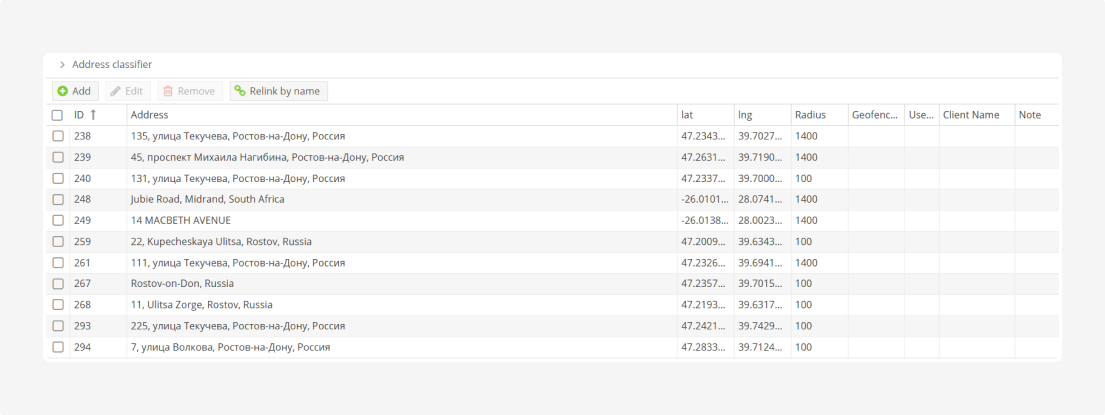Click the Relink by name link icon
The width and height of the screenshot is (1105, 415).
coord(240,91)
